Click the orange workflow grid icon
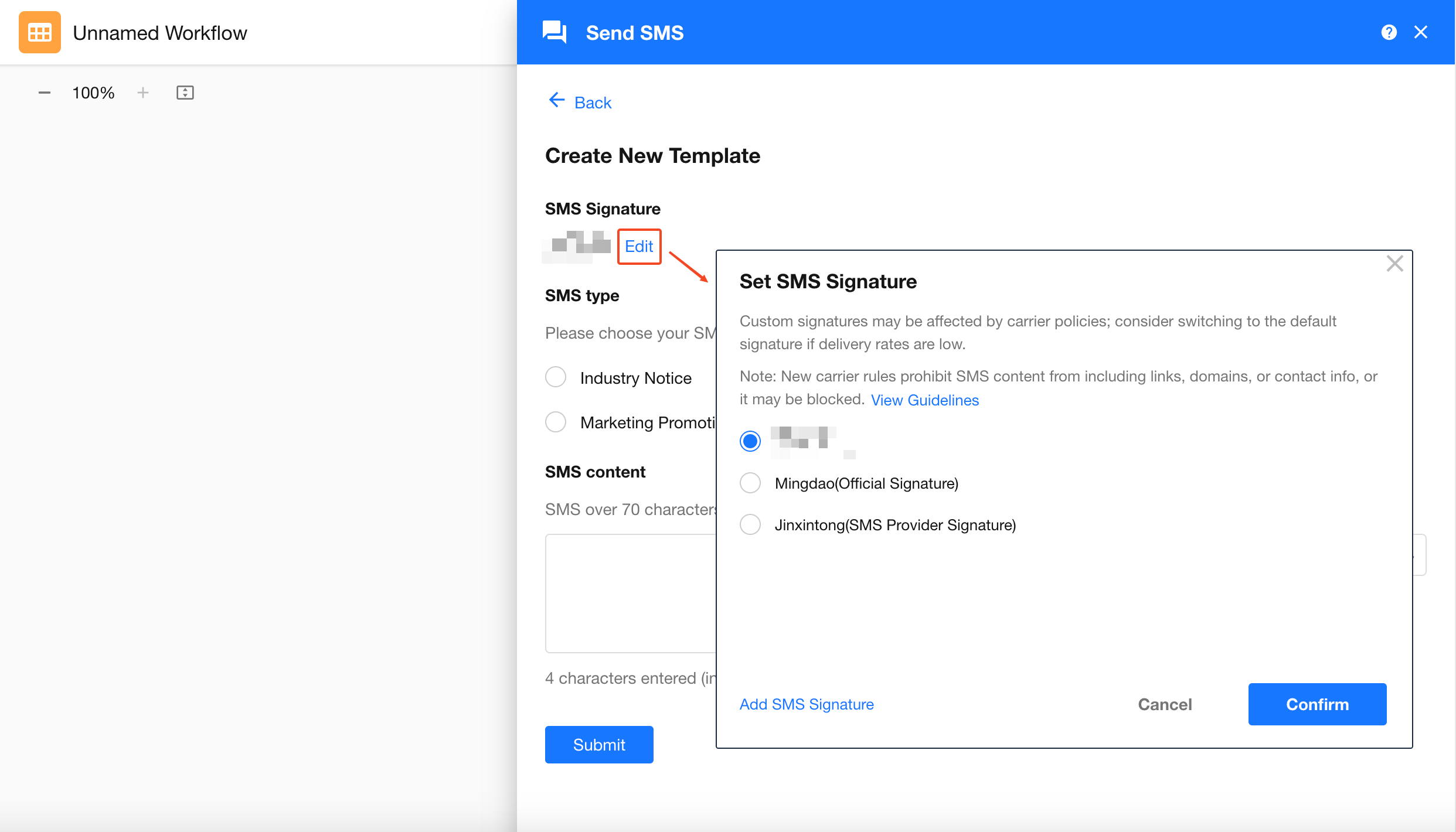 point(40,33)
